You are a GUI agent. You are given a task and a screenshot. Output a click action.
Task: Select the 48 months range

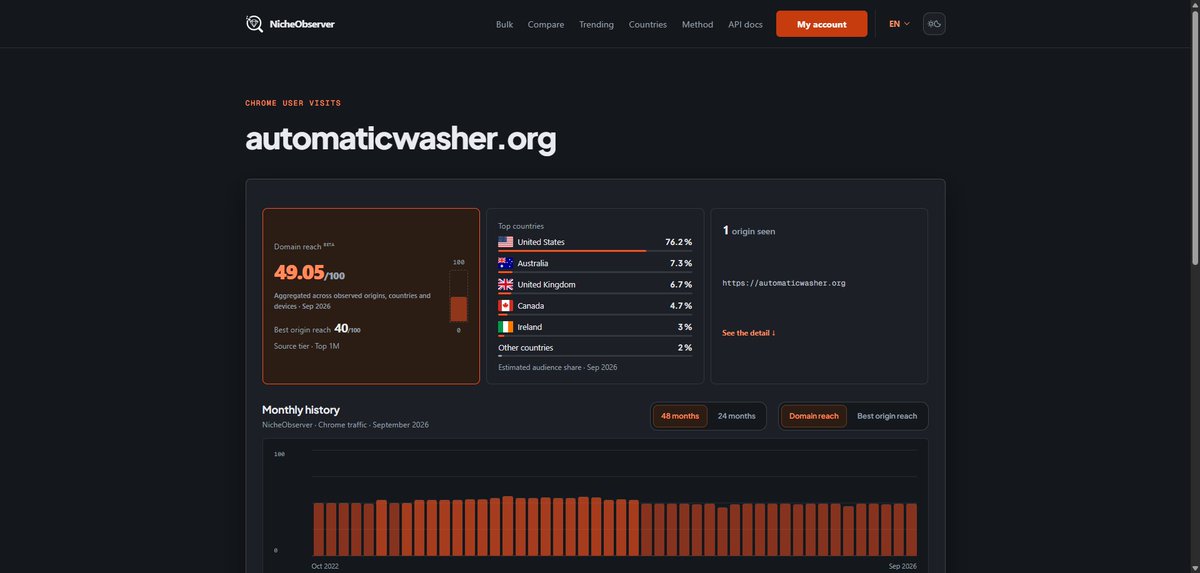coord(680,416)
